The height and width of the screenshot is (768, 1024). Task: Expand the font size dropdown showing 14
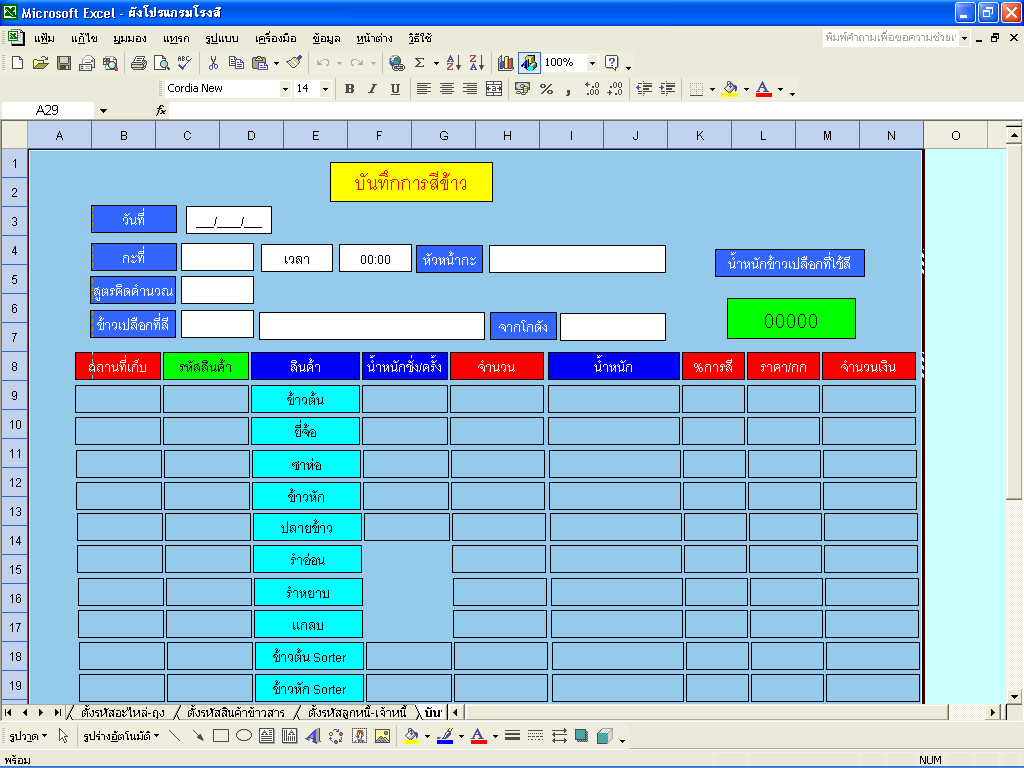[325, 89]
